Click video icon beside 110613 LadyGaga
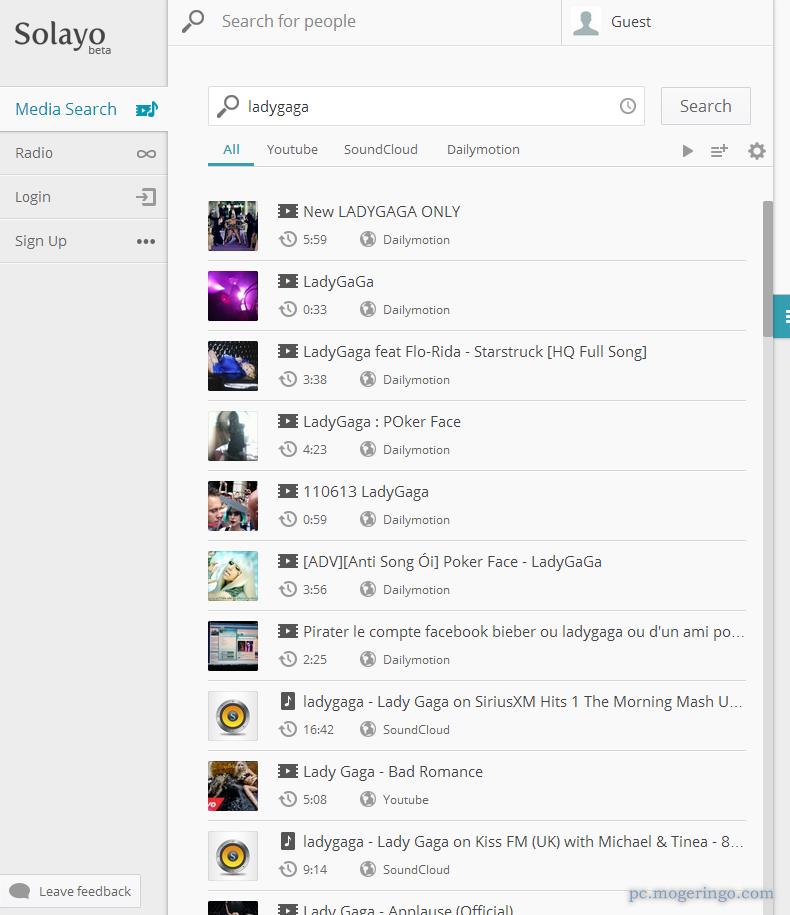Image resolution: width=790 pixels, height=915 pixels. [288, 491]
